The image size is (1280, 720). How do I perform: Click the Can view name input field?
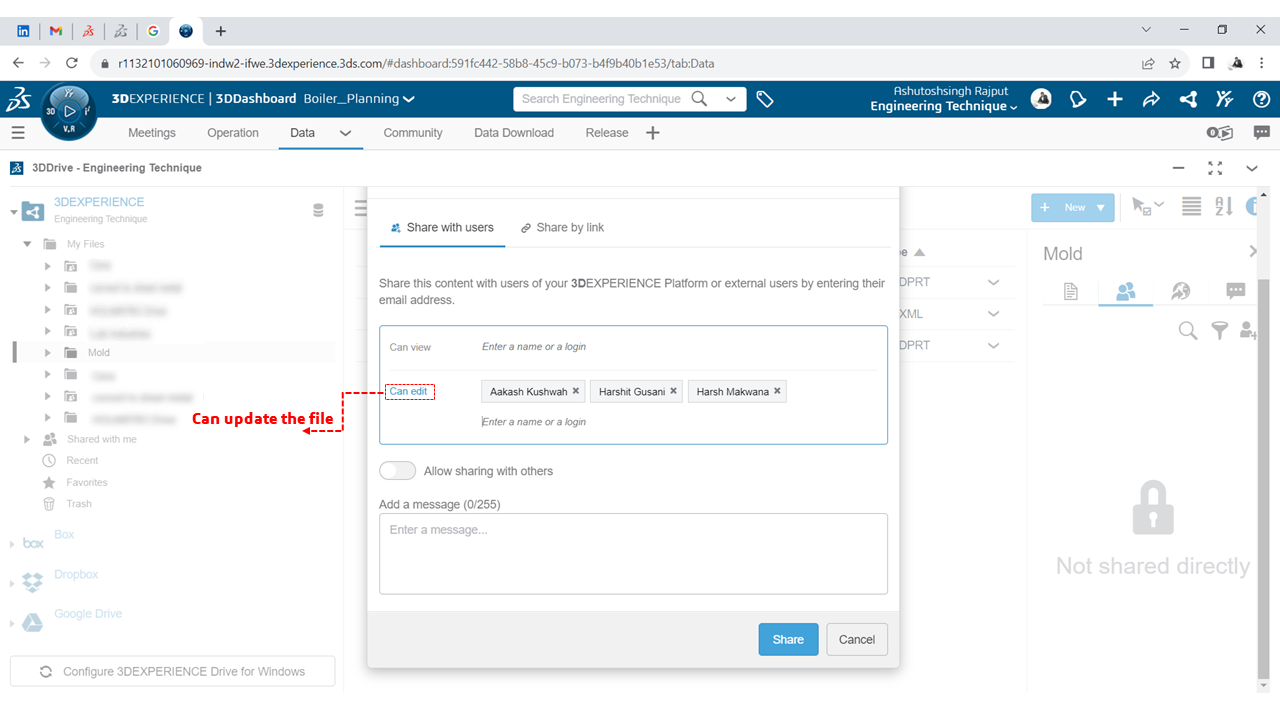[x=679, y=347]
